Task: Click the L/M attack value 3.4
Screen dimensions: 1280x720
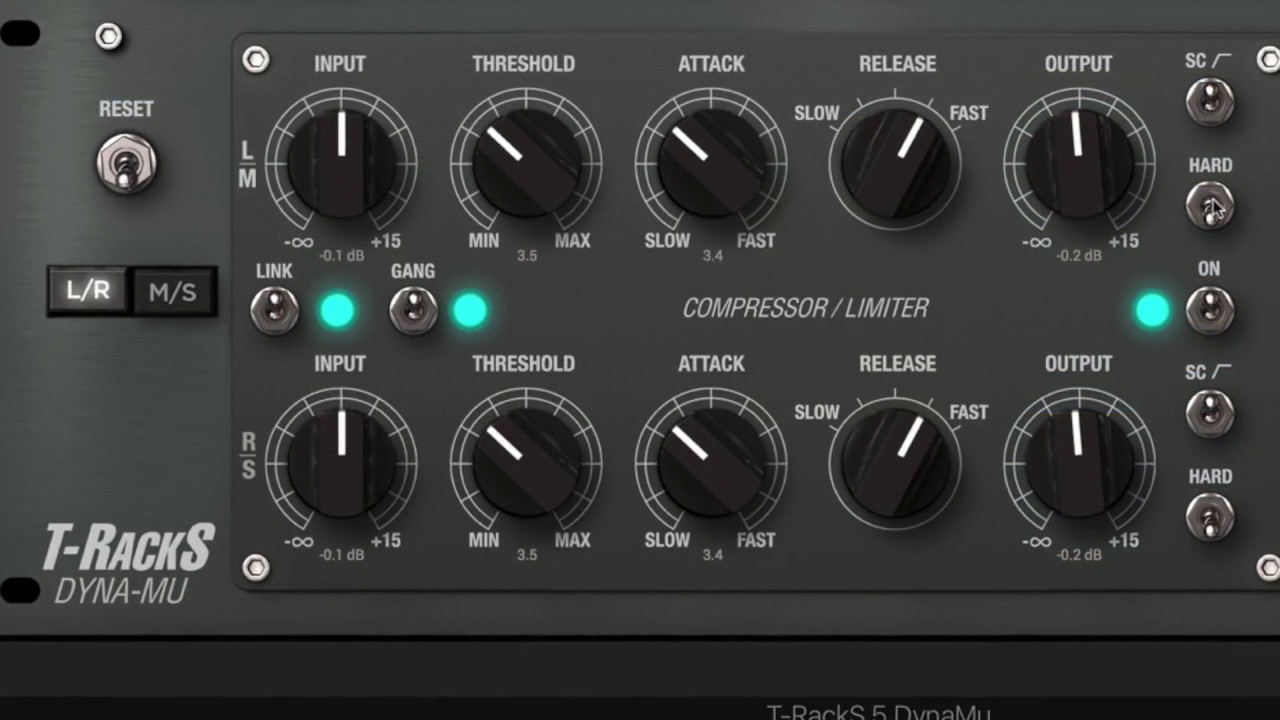Action: click(712, 256)
